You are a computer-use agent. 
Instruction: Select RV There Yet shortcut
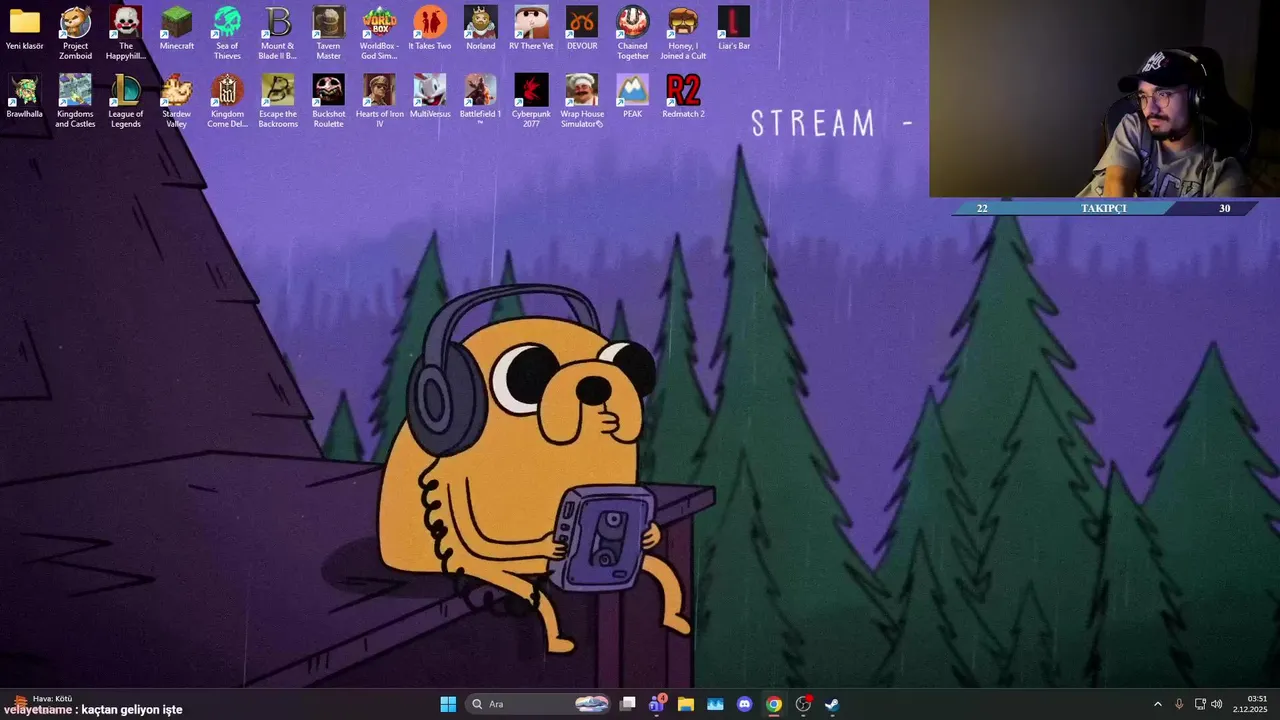tap(531, 28)
